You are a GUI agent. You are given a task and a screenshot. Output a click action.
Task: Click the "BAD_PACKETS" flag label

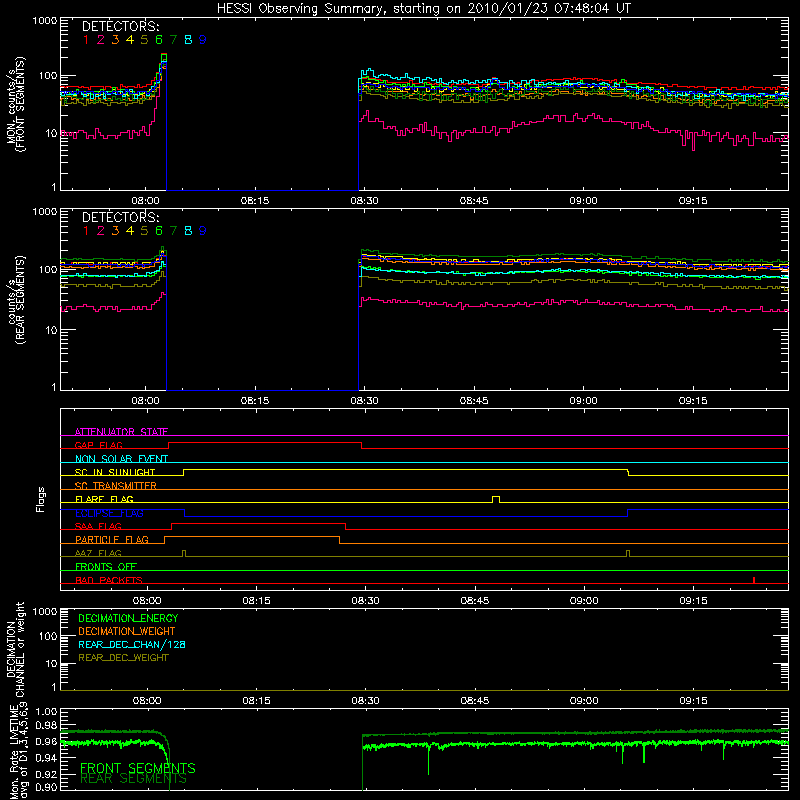click(109, 580)
